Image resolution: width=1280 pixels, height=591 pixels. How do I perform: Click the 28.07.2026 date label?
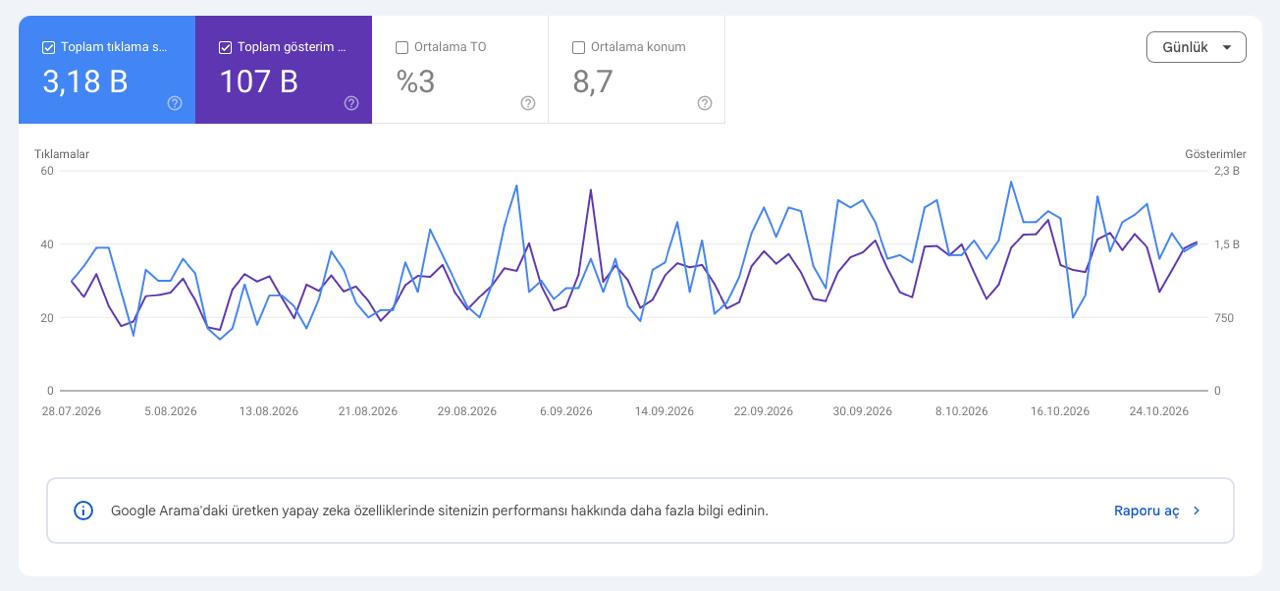71,411
